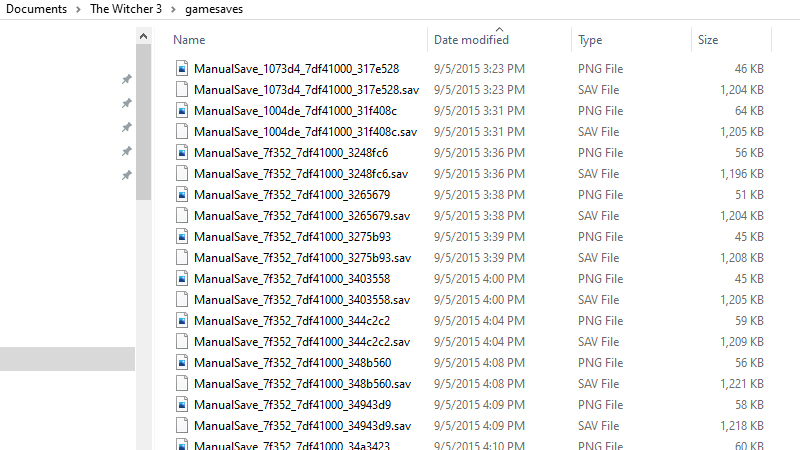Navigate to The Witcher 3 breadcrumb folder
The width and height of the screenshot is (800, 450).
tap(126, 9)
